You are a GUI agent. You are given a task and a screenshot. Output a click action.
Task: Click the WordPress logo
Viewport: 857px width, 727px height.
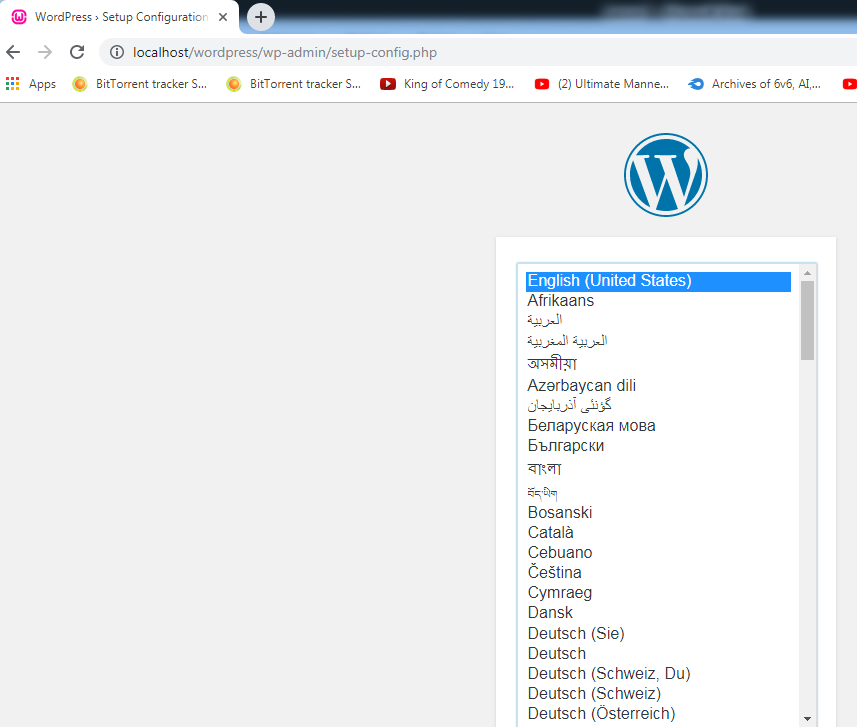click(x=666, y=175)
